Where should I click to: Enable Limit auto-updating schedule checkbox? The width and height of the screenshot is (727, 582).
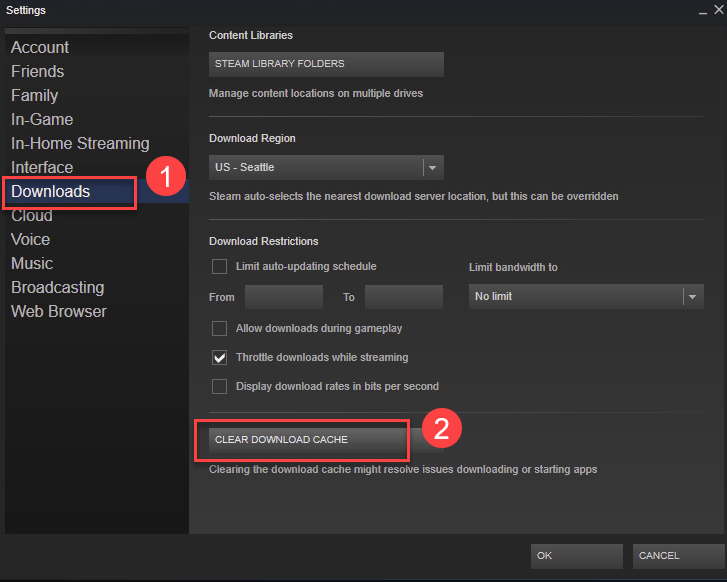pos(220,267)
